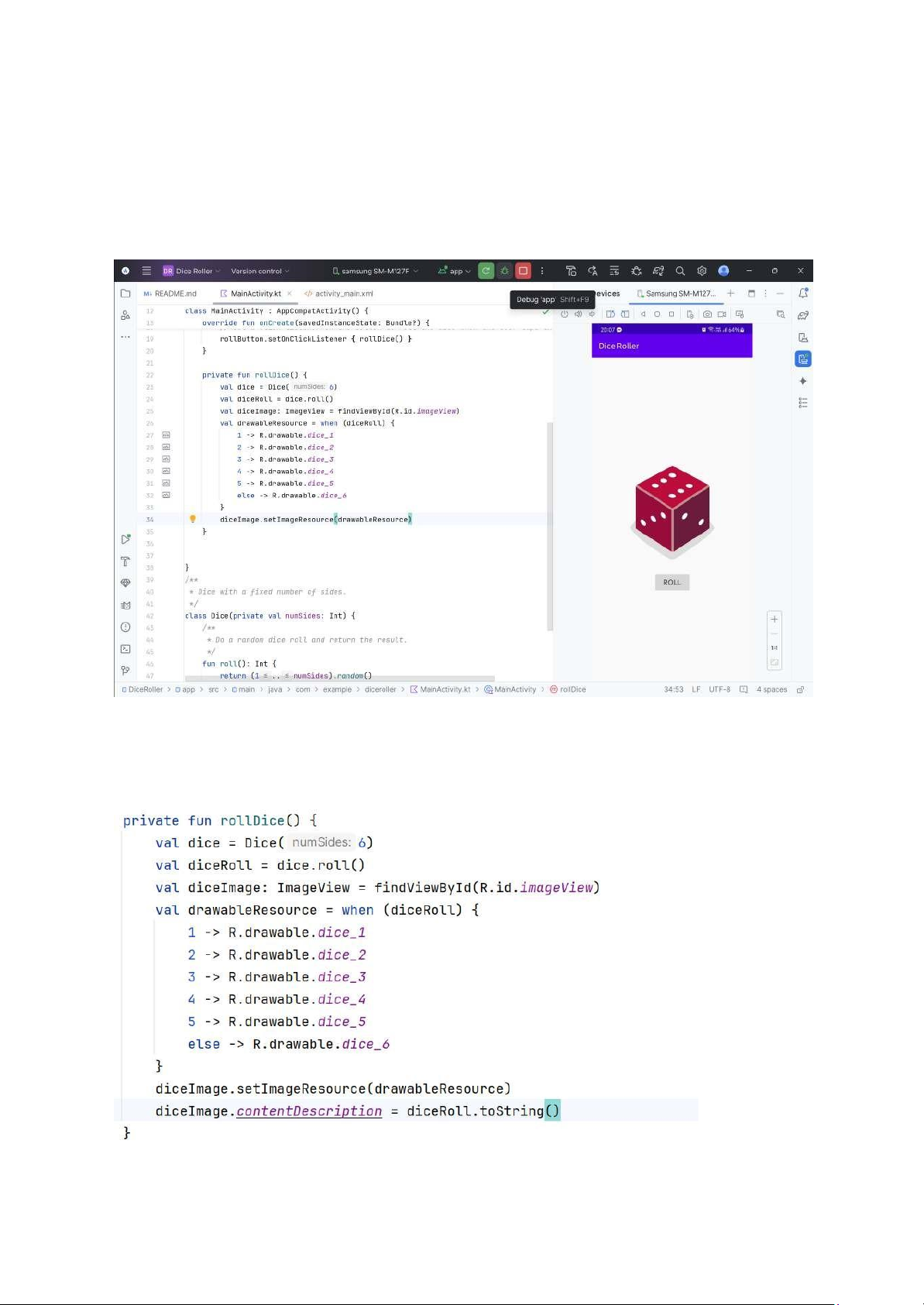Open the samsung SM-M127F device selector
Image resolution: width=924 pixels, height=1305 pixels.
tap(375, 271)
